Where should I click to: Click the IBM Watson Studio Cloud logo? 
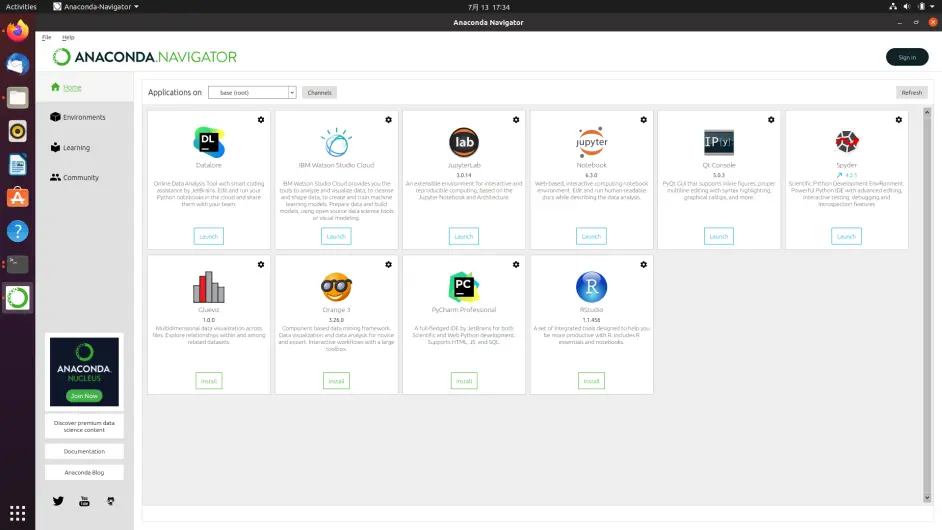(336, 142)
